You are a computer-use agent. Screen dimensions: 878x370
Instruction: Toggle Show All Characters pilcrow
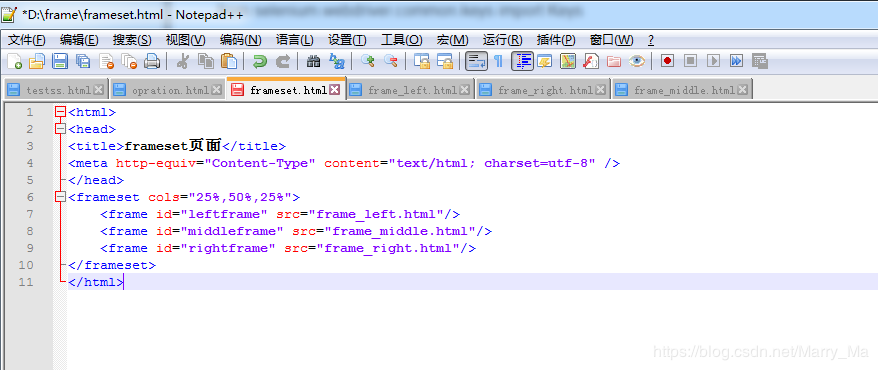498,61
